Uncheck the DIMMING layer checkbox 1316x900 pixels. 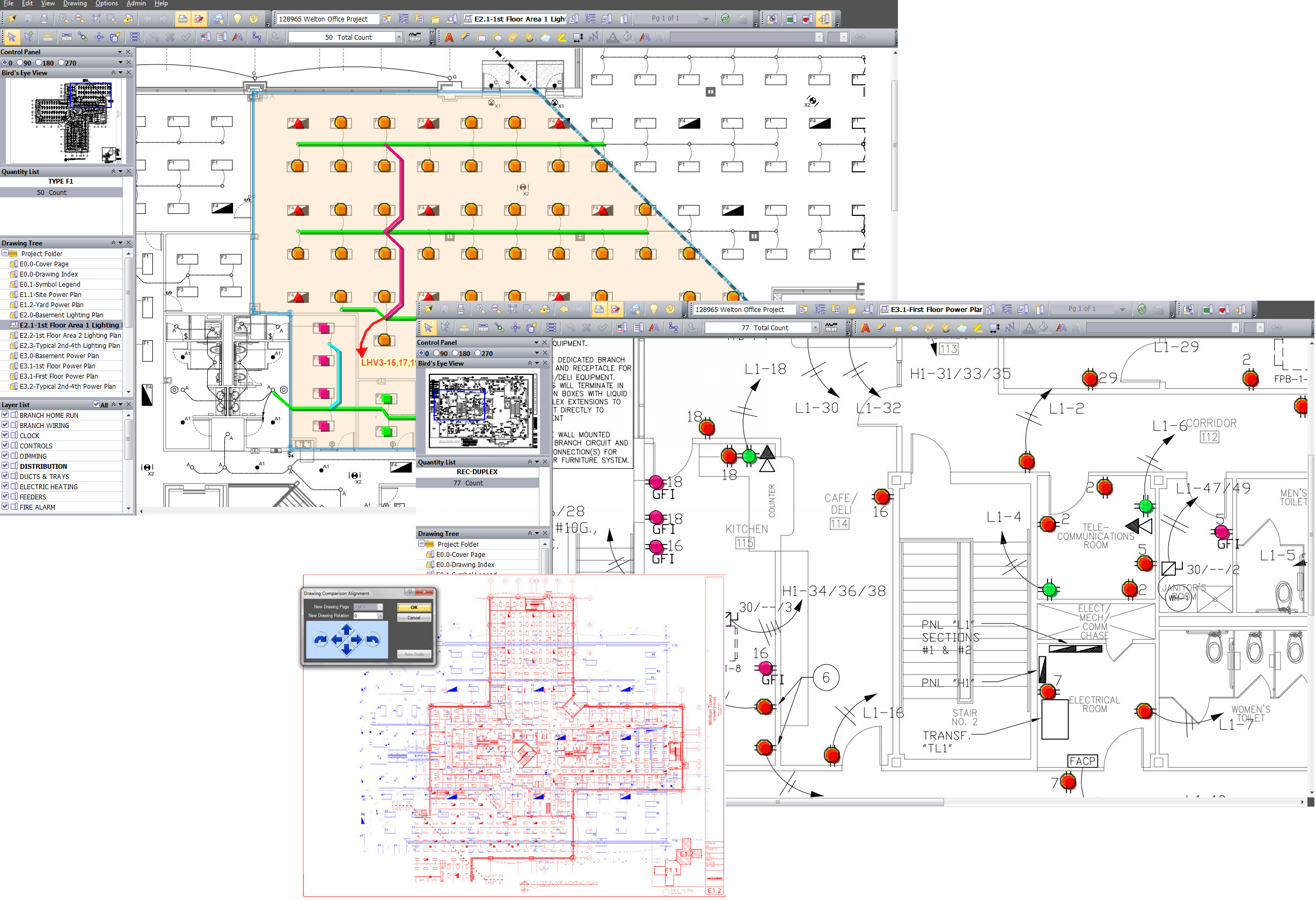(5, 456)
